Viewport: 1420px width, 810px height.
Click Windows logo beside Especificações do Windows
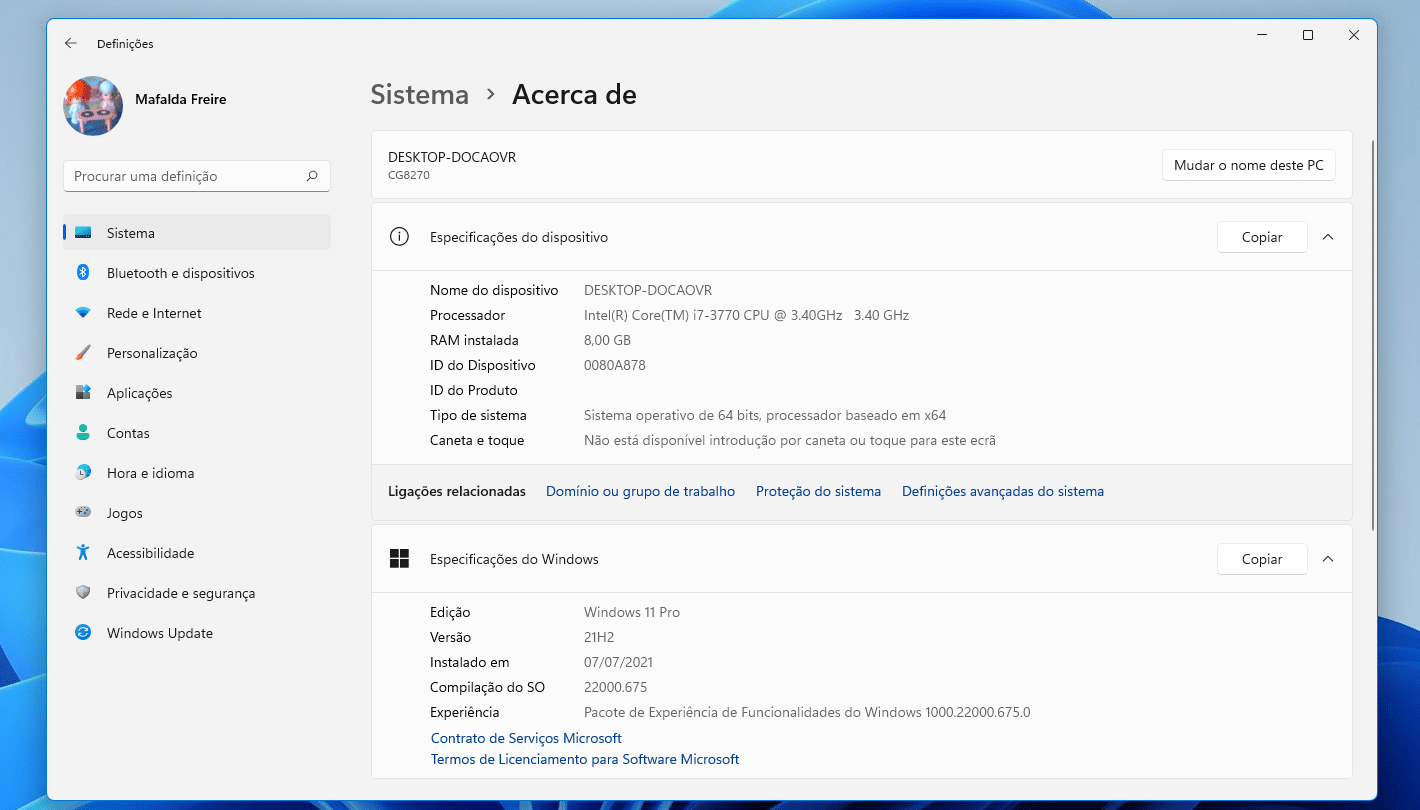(x=399, y=559)
